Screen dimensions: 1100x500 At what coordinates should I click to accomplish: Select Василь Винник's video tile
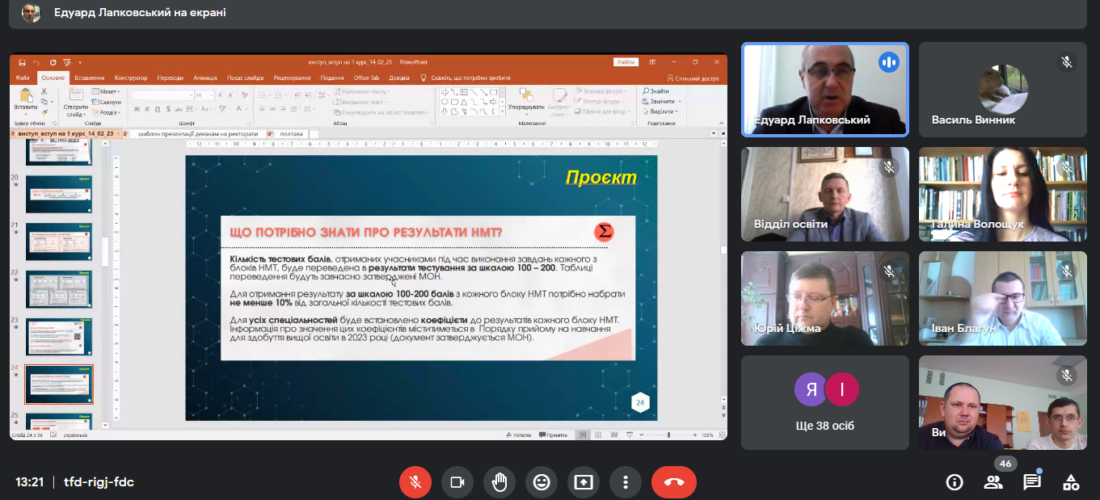pos(1003,90)
